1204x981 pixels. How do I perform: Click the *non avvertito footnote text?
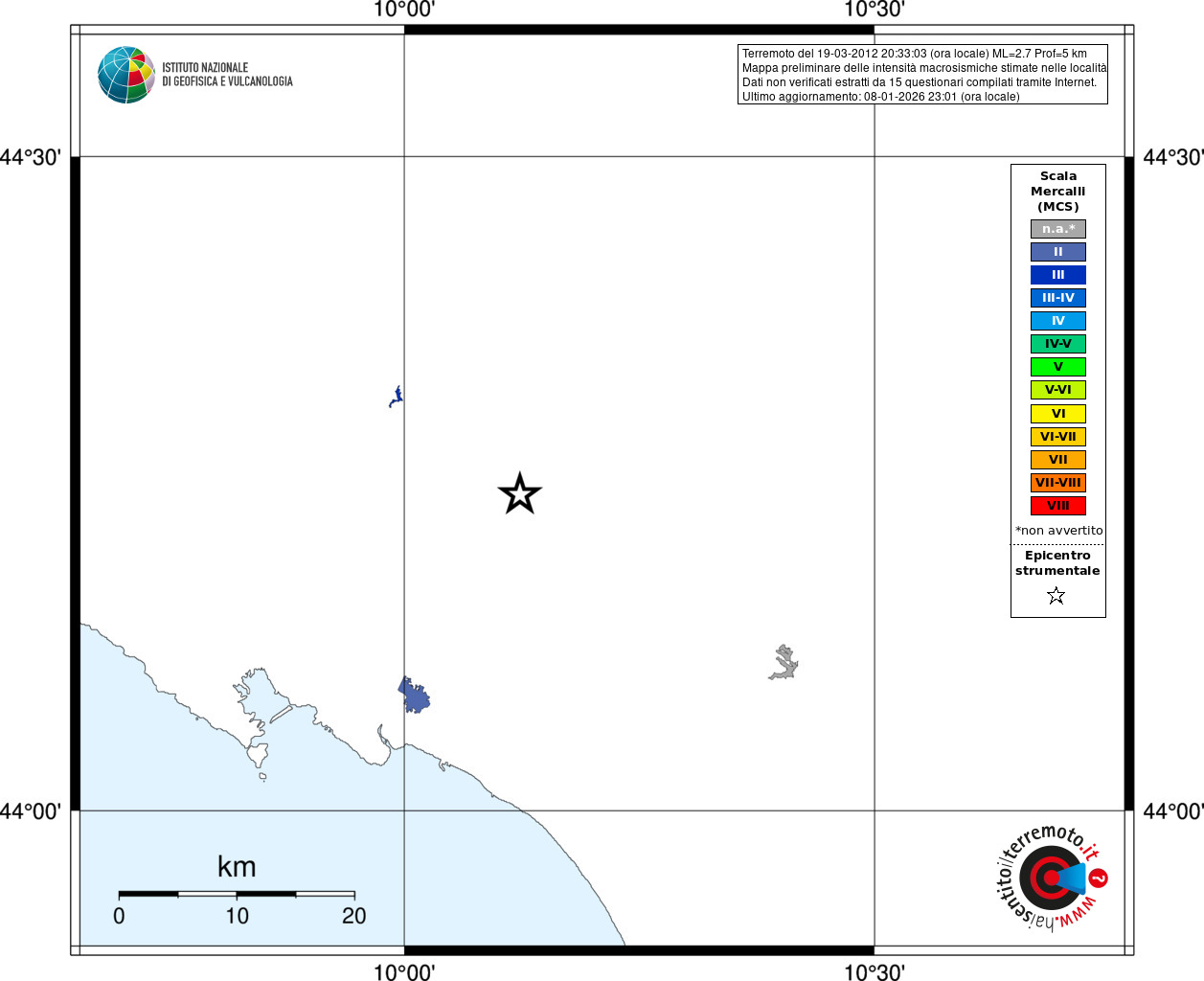(1059, 531)
